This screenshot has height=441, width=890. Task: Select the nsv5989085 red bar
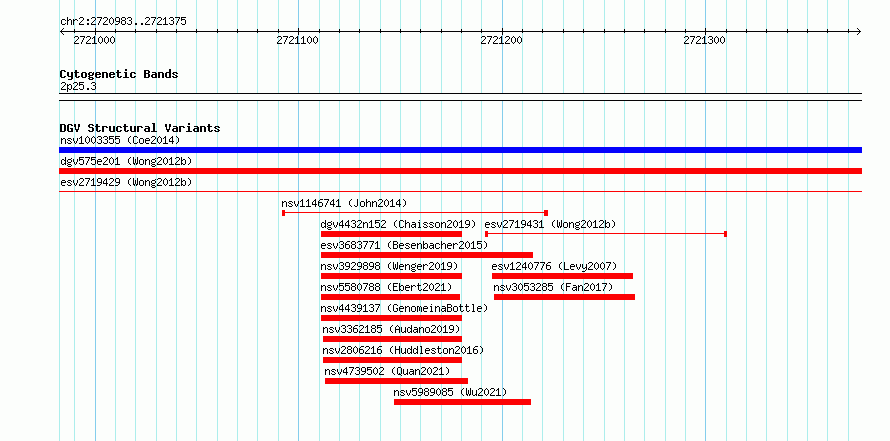click(463, 402)
